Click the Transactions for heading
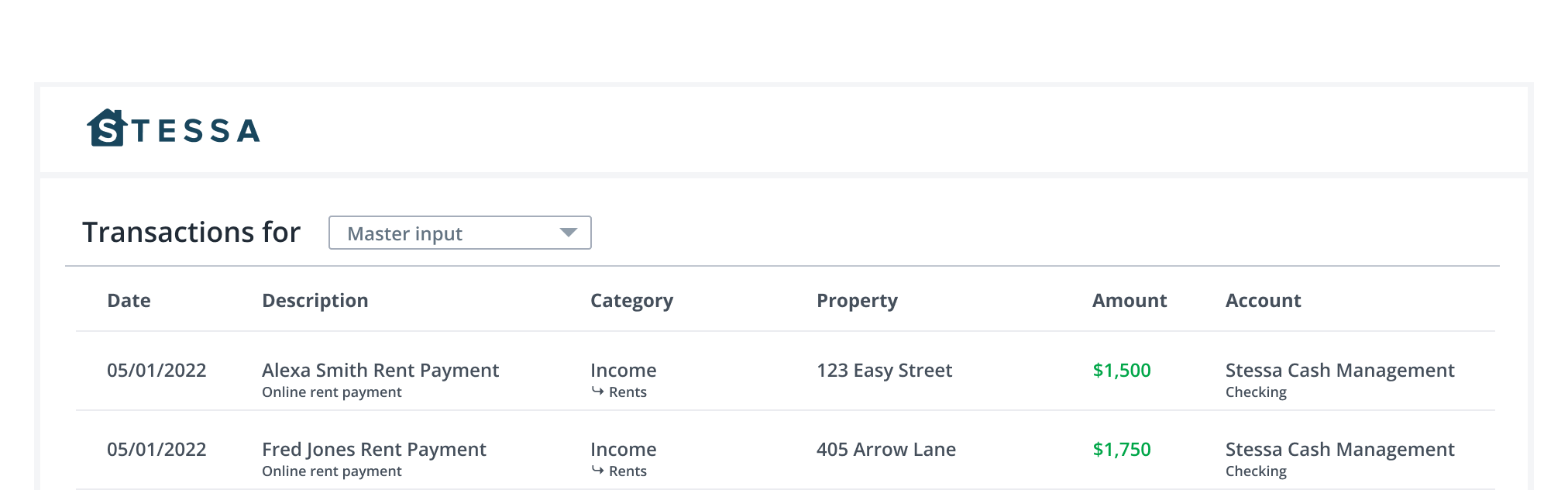Viewport: 1568px width, 490px height. coord(191,231)
